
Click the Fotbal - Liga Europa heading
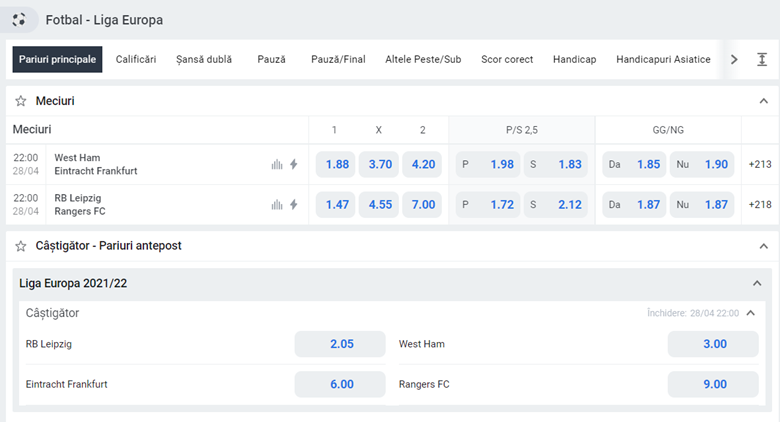click(104, 20)
